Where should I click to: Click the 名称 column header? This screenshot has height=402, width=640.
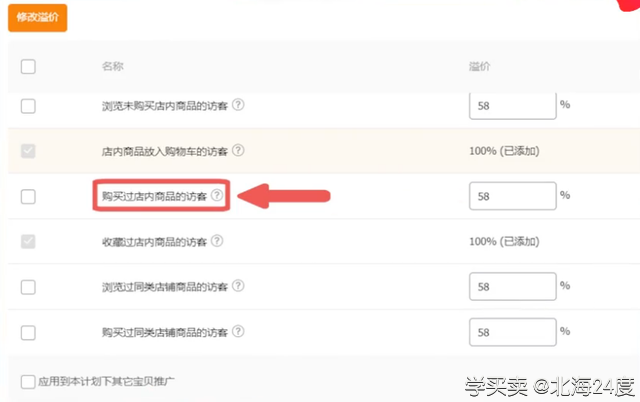pos(113,66)
